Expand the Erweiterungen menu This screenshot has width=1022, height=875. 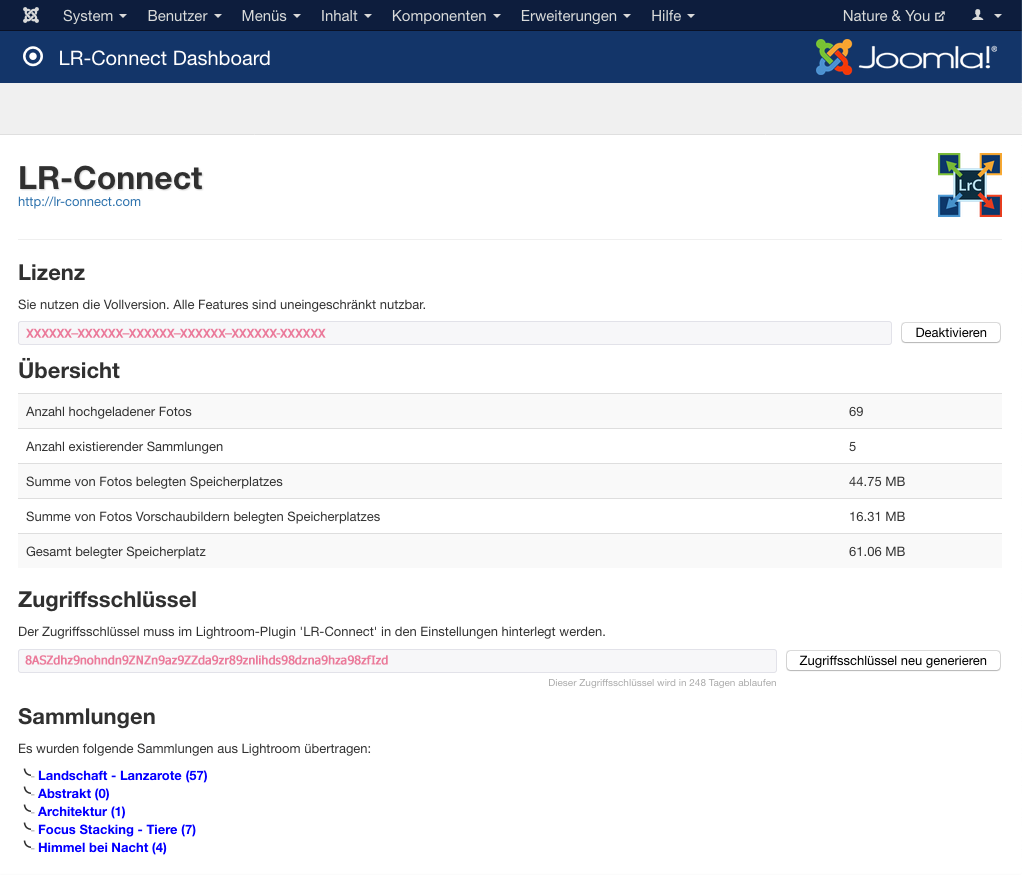(576, 16)
